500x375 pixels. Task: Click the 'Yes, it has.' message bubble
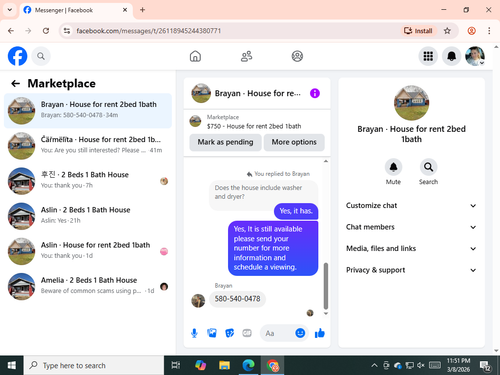[296, 211]
